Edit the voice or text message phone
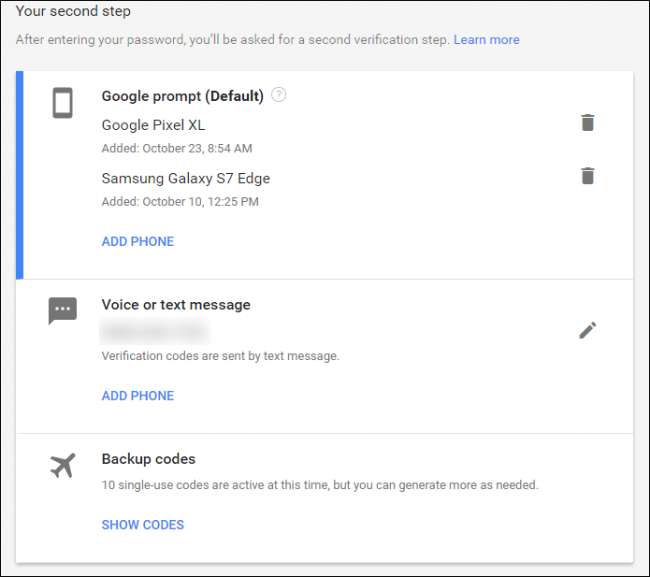The height and width of the screenshot is (577, 650). coord(588,330)
